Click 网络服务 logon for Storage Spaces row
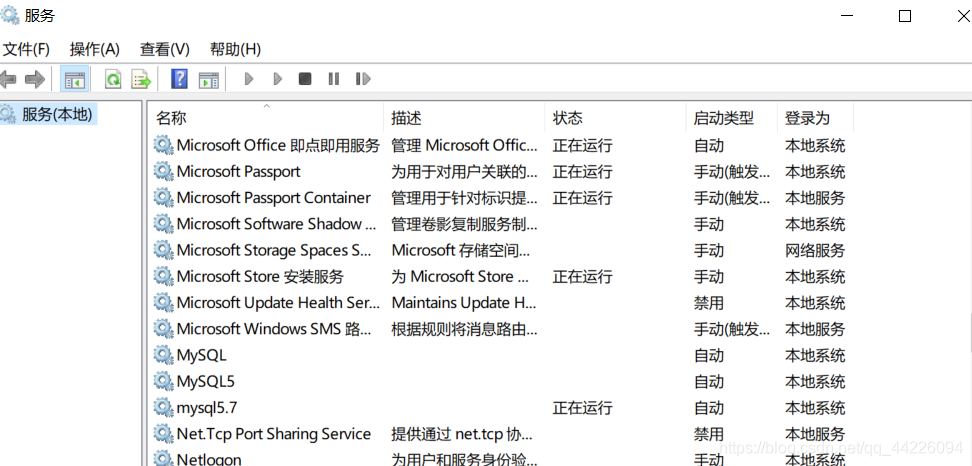 pos(815,250)
